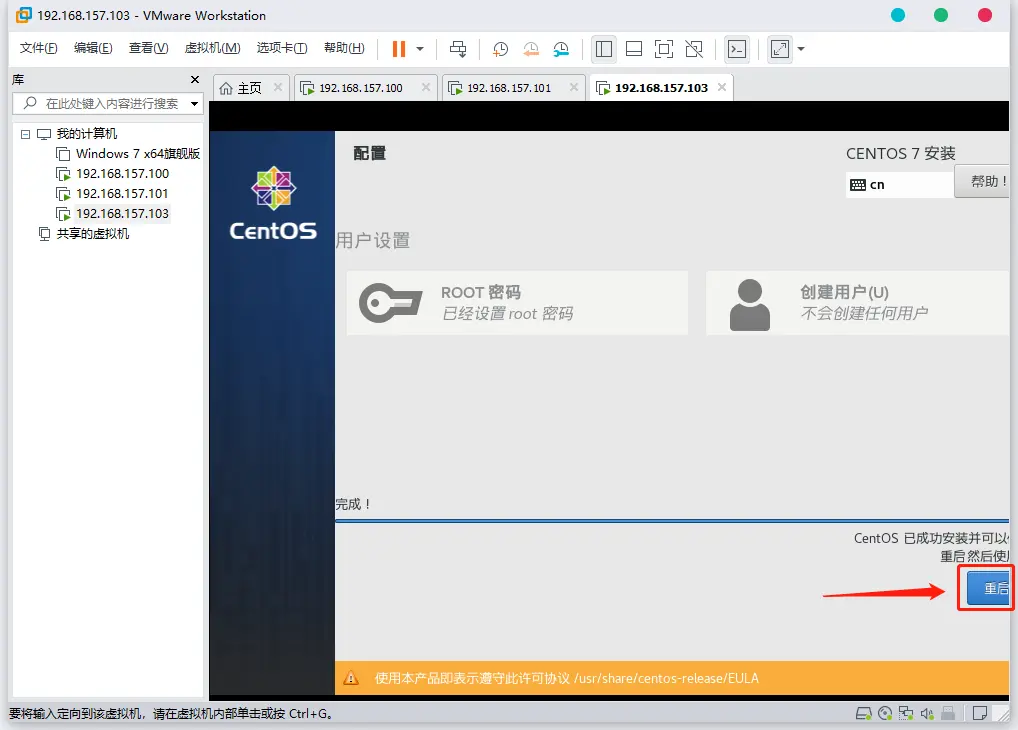Close the 主页 tab

[278, 87]
